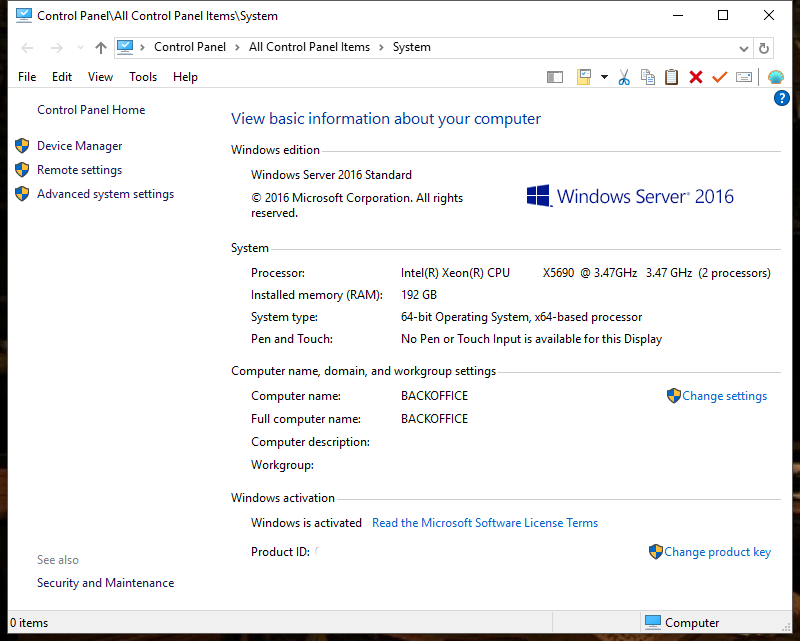Image resolution: width=800 pixels, height=641 pixels.
Task: Open Security and Maintenance link
Action: pos(106,583)
